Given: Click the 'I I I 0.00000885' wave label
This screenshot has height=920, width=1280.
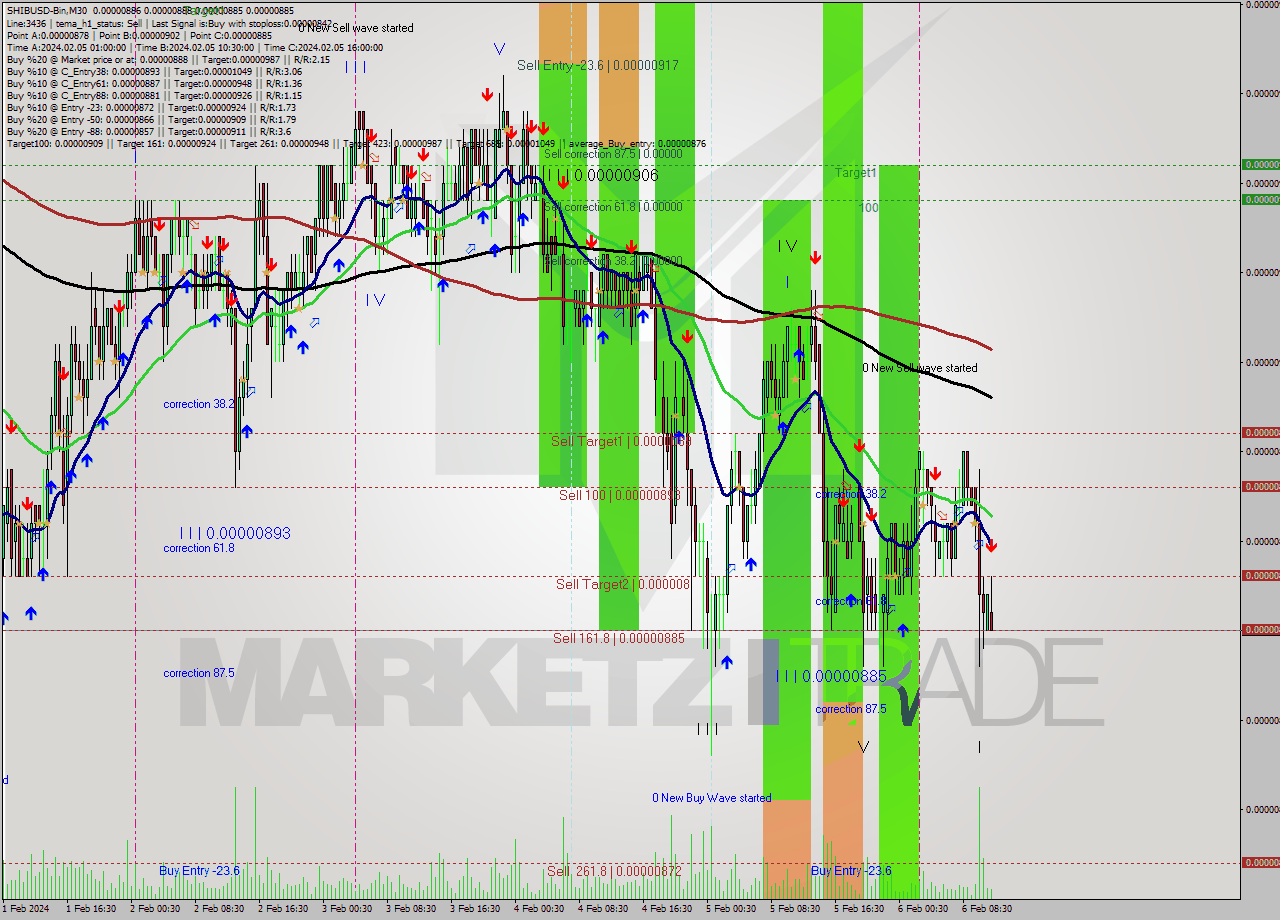Looking at the screenshot, I should (831, 676).
